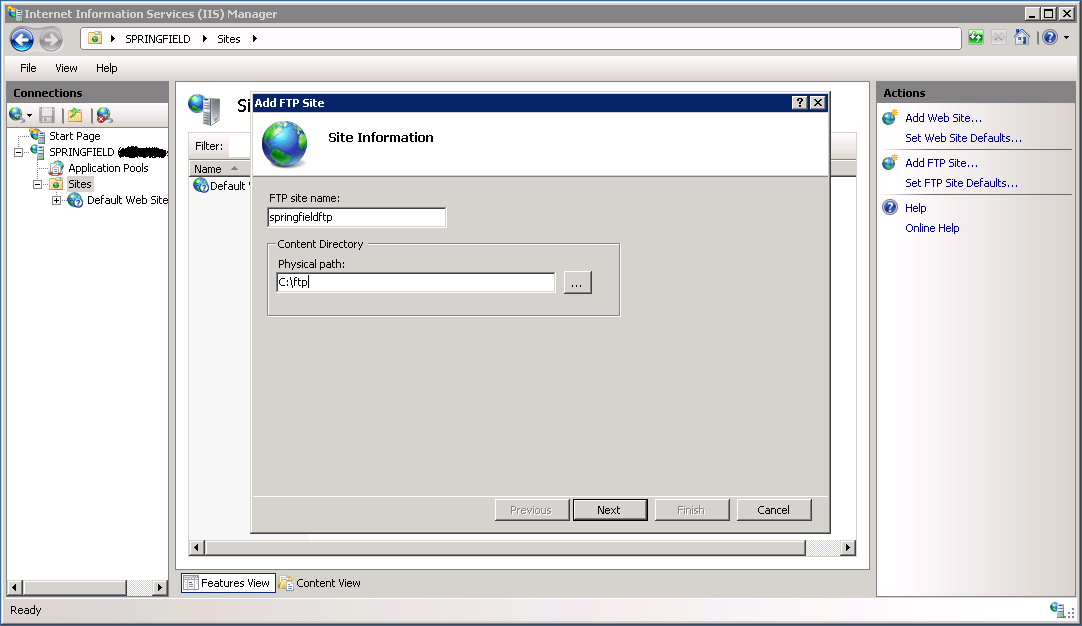Close the Add FTP Site dialog
The width and height of the screenshot is (1082, 626).
818,103
